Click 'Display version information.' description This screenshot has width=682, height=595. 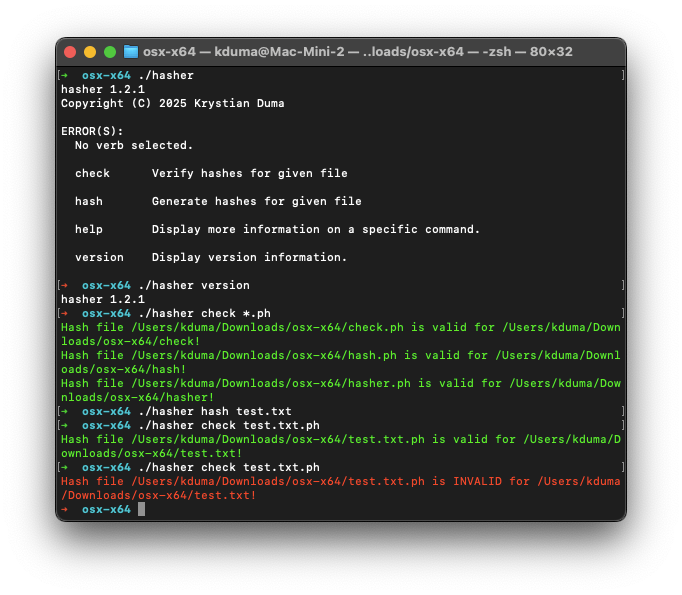point(249,257)
